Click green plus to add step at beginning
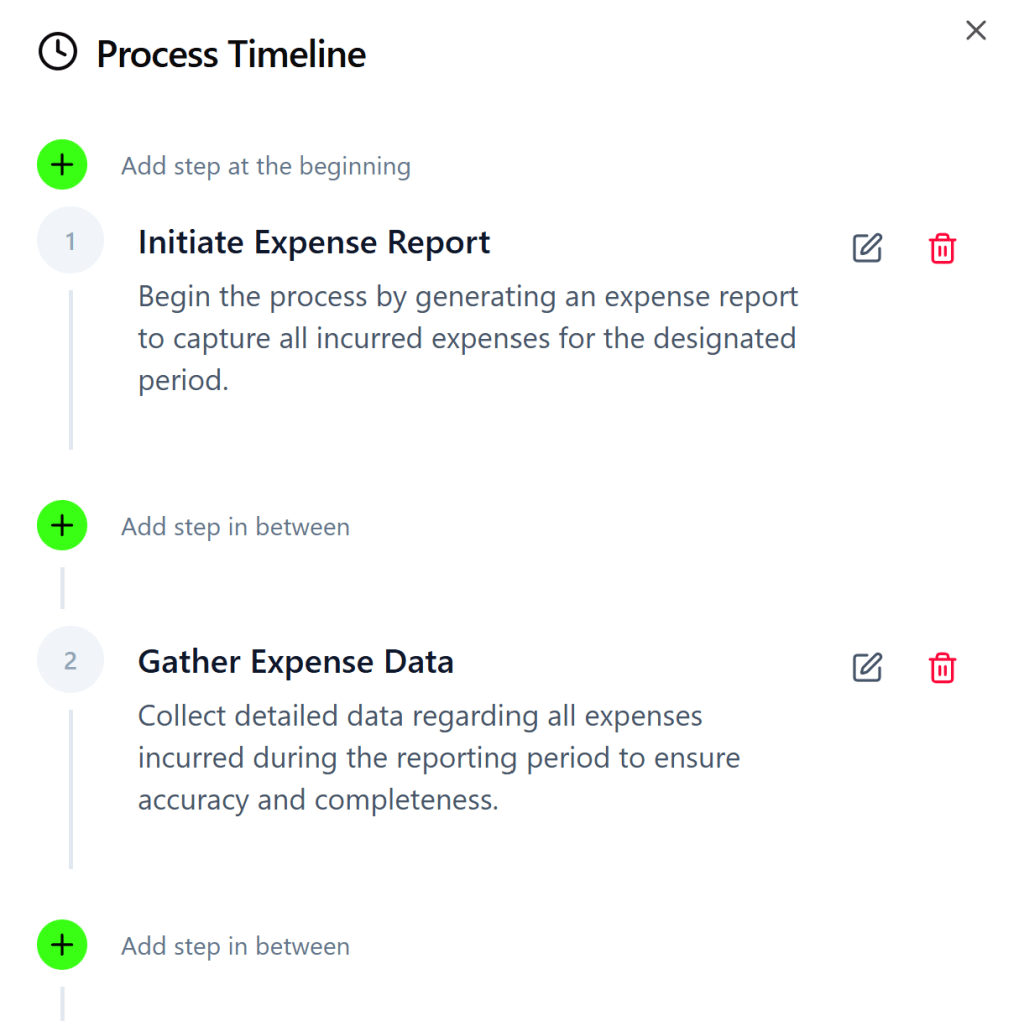Image resolution: width=1024 pixels, height=1021 pixels. pos(62,165)
